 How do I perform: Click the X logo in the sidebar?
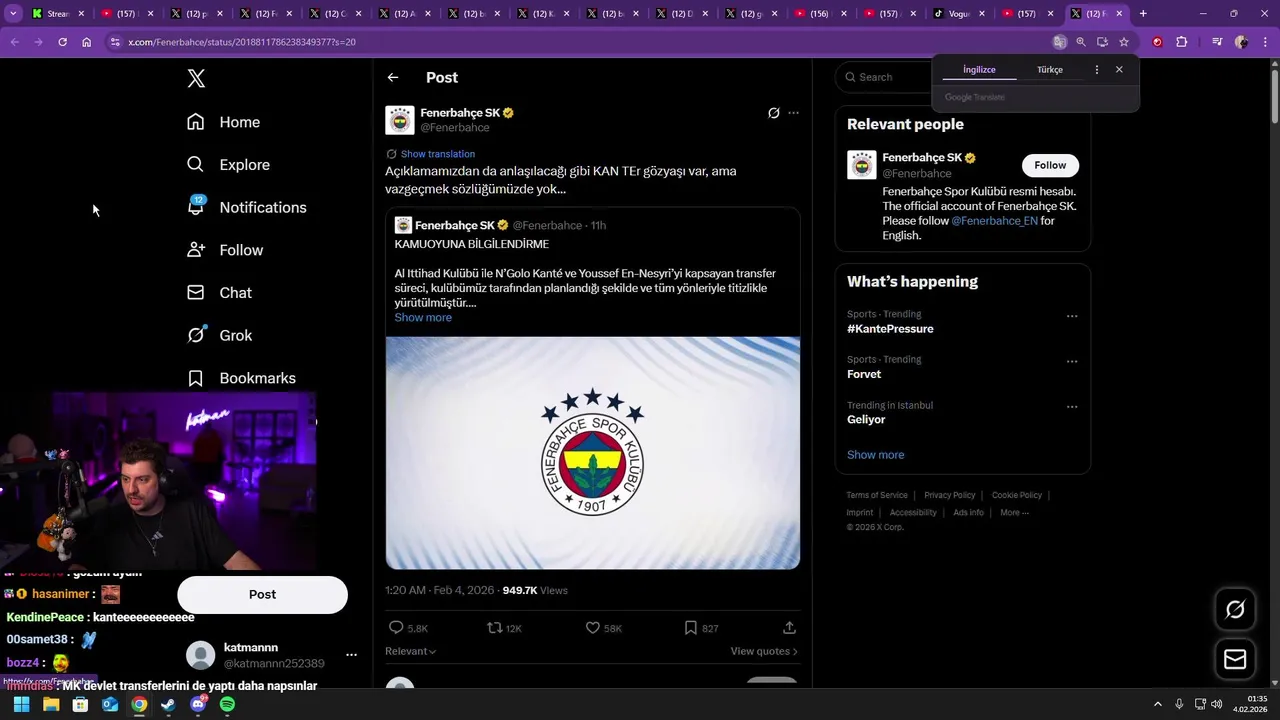coord(196,79)
